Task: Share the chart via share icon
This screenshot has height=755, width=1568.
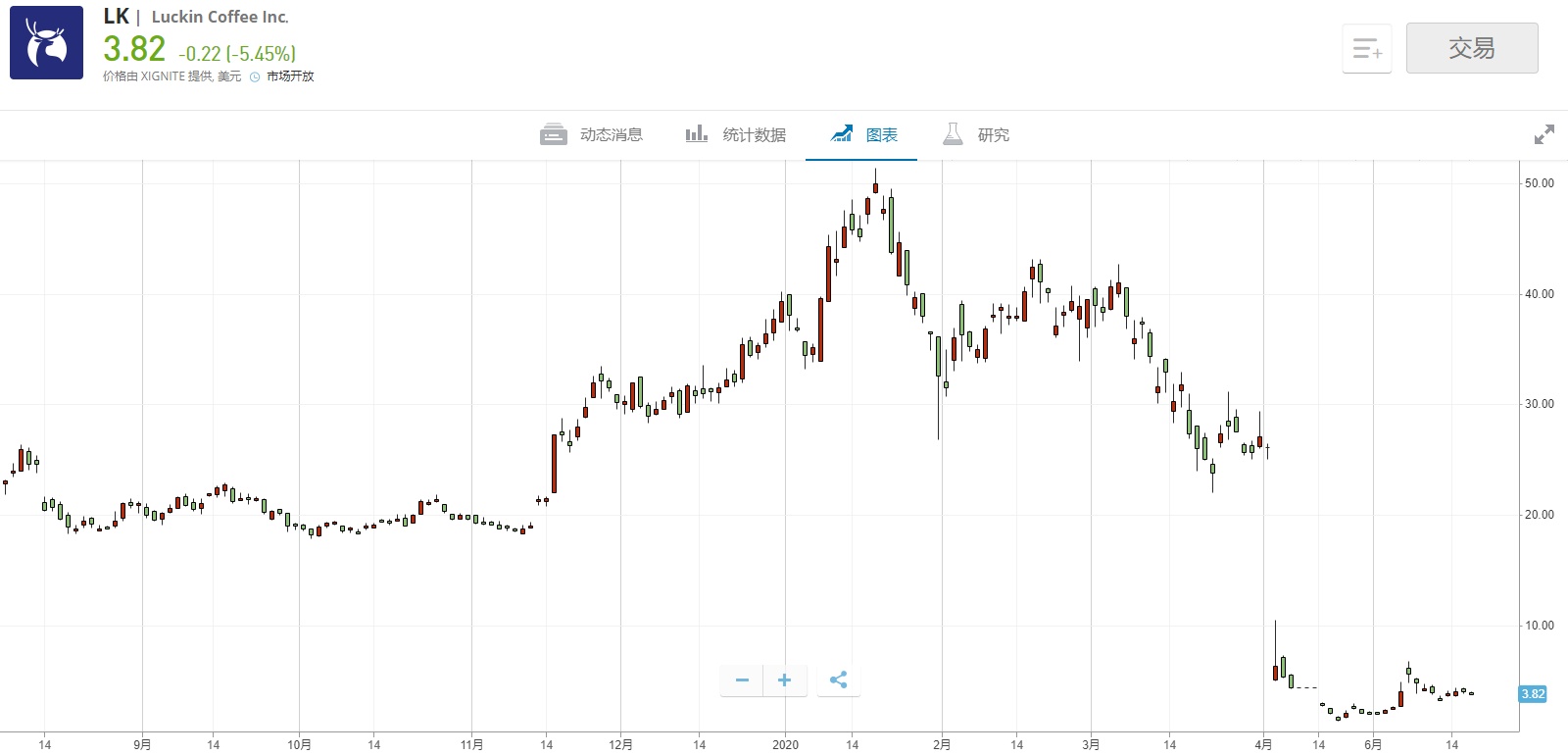Action: 838,680
